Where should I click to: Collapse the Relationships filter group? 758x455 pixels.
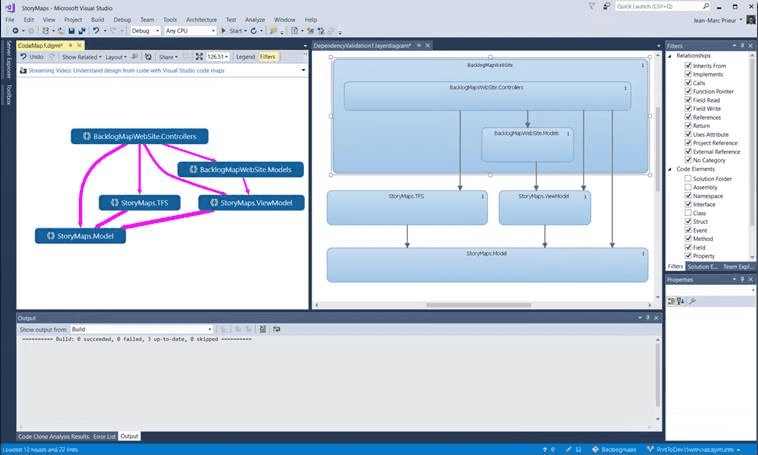(x=671, y=57)
